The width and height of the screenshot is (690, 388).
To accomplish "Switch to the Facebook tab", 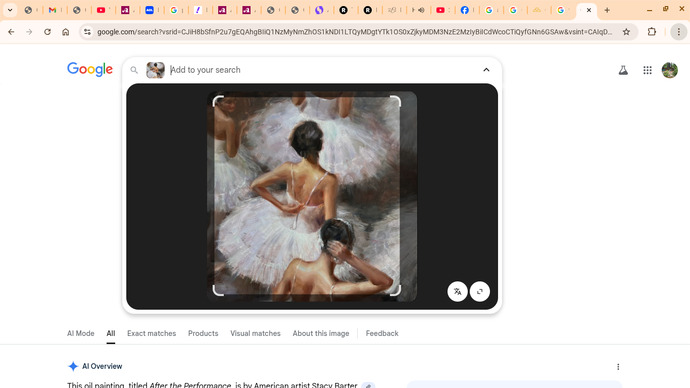I will pyautogui.click(x=465, y=10).
